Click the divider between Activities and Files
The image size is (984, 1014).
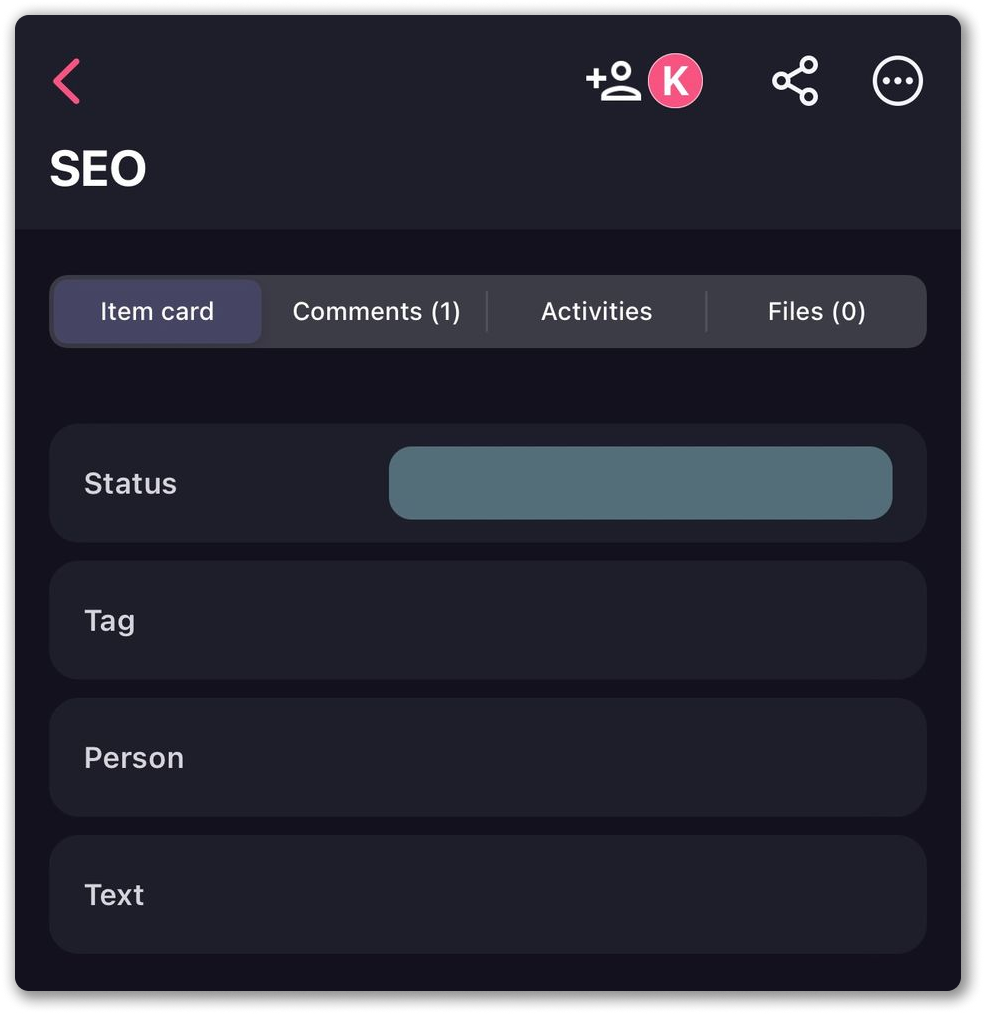[706, 312]
